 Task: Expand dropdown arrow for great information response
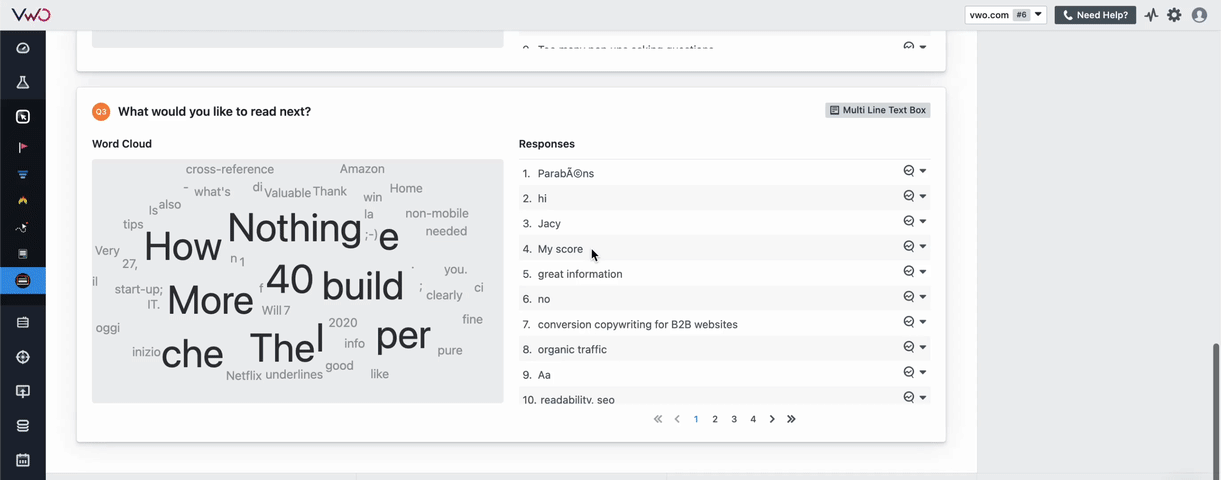(x=923, y=271)
